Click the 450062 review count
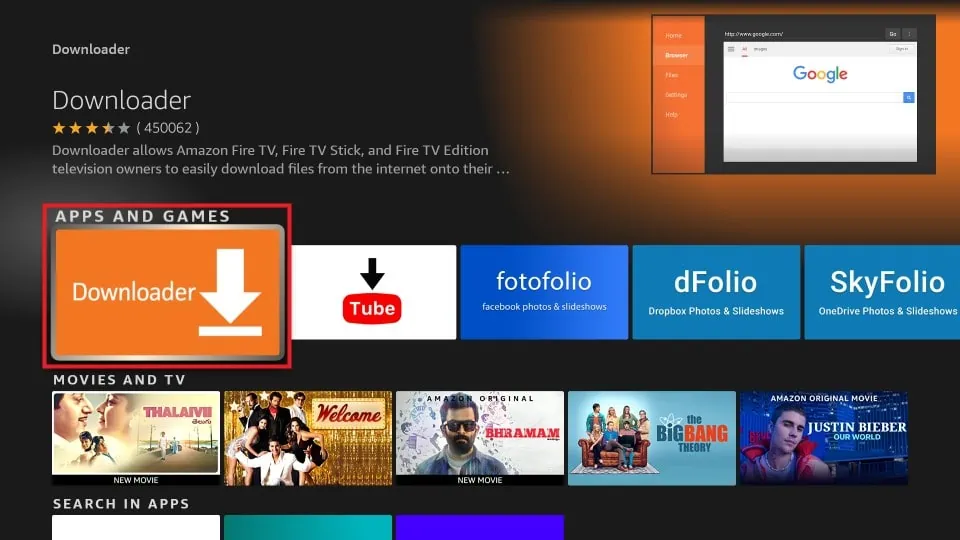The image size is (960, 540). 168,128
